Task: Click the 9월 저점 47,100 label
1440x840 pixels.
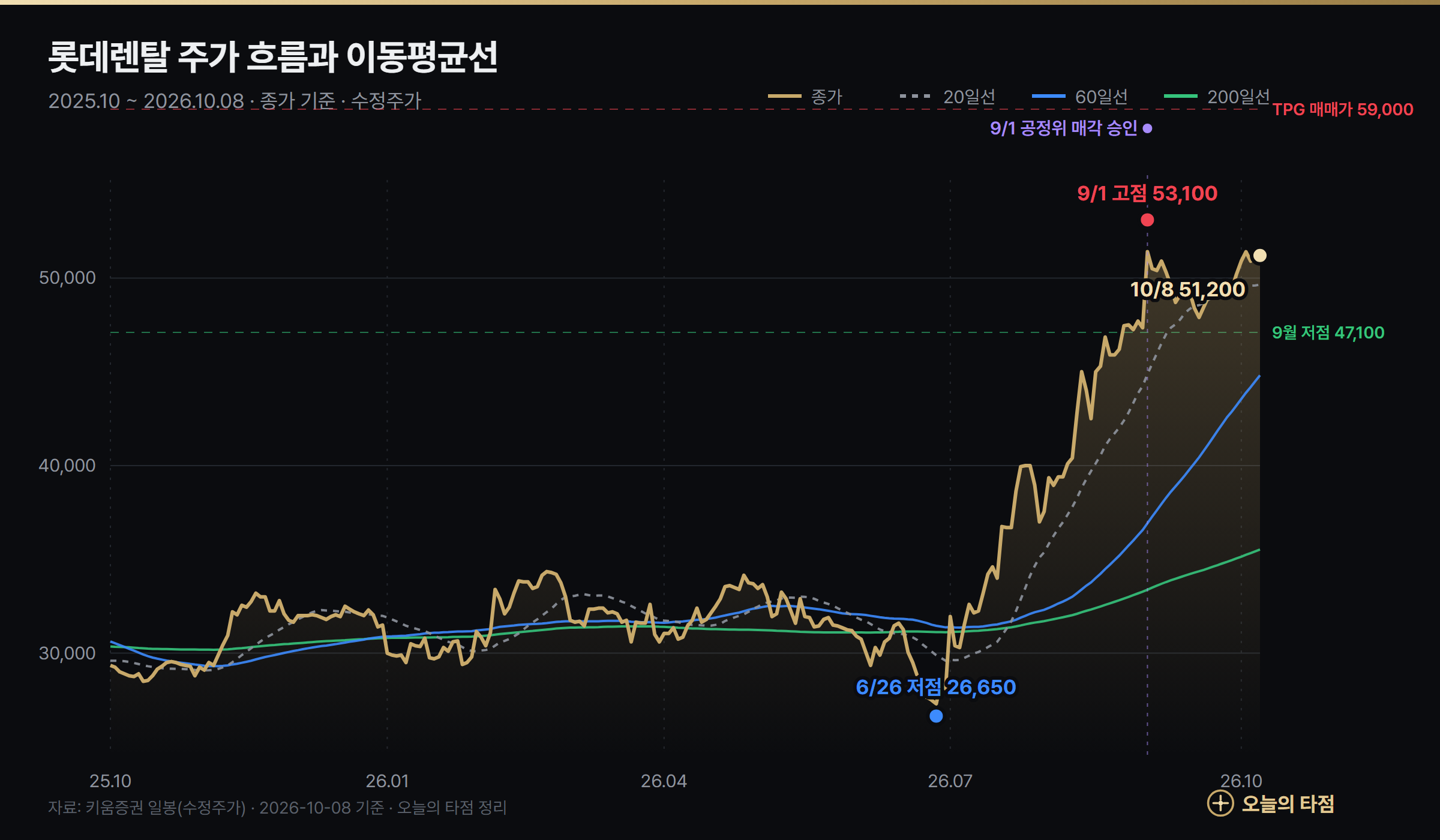Action: pyautogui.click(x=1328, y=332)
